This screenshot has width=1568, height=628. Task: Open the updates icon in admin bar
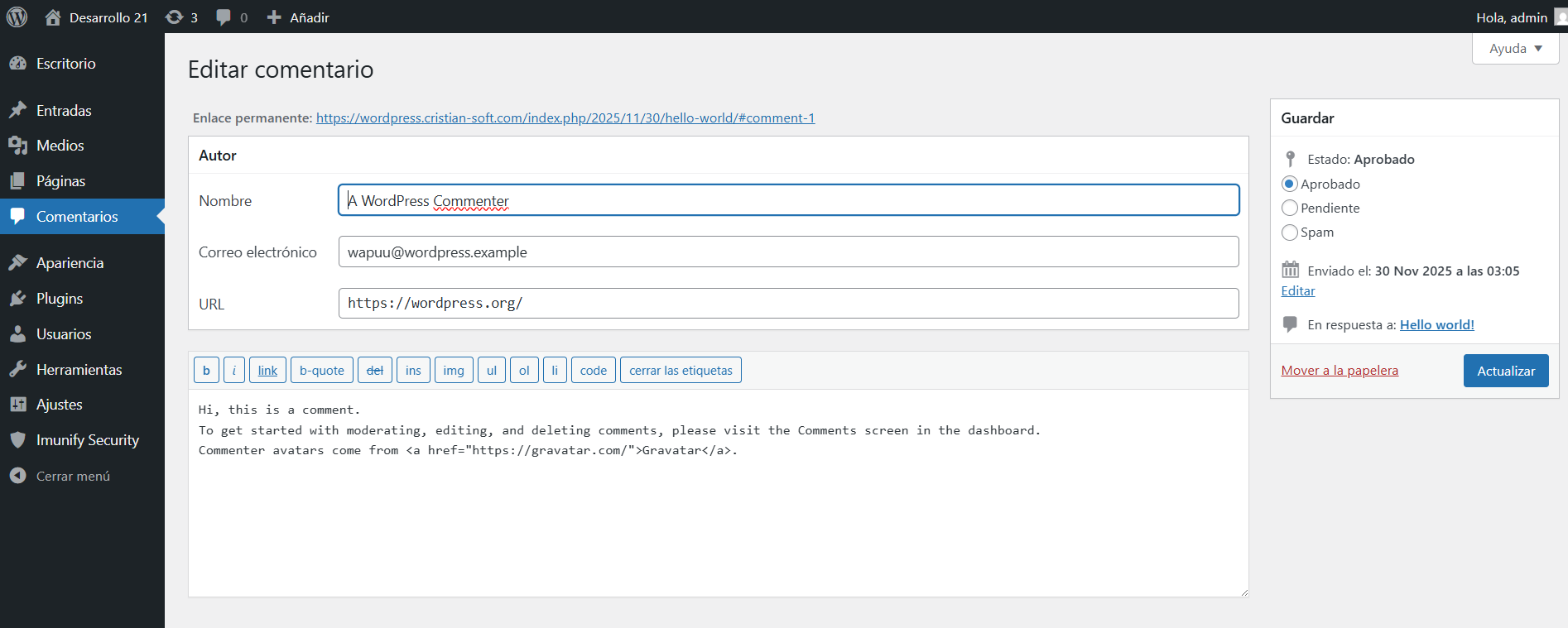tap(174, 17)
